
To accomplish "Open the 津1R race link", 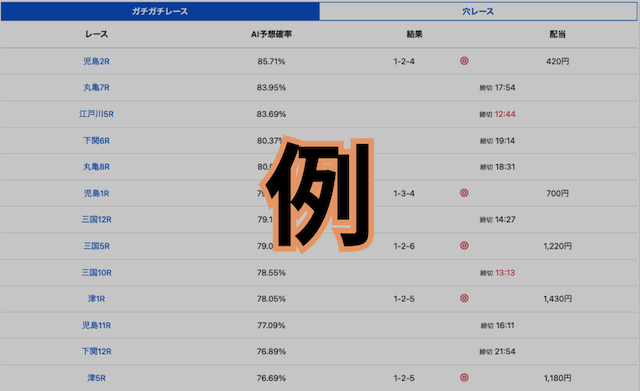I will point(96,299).
